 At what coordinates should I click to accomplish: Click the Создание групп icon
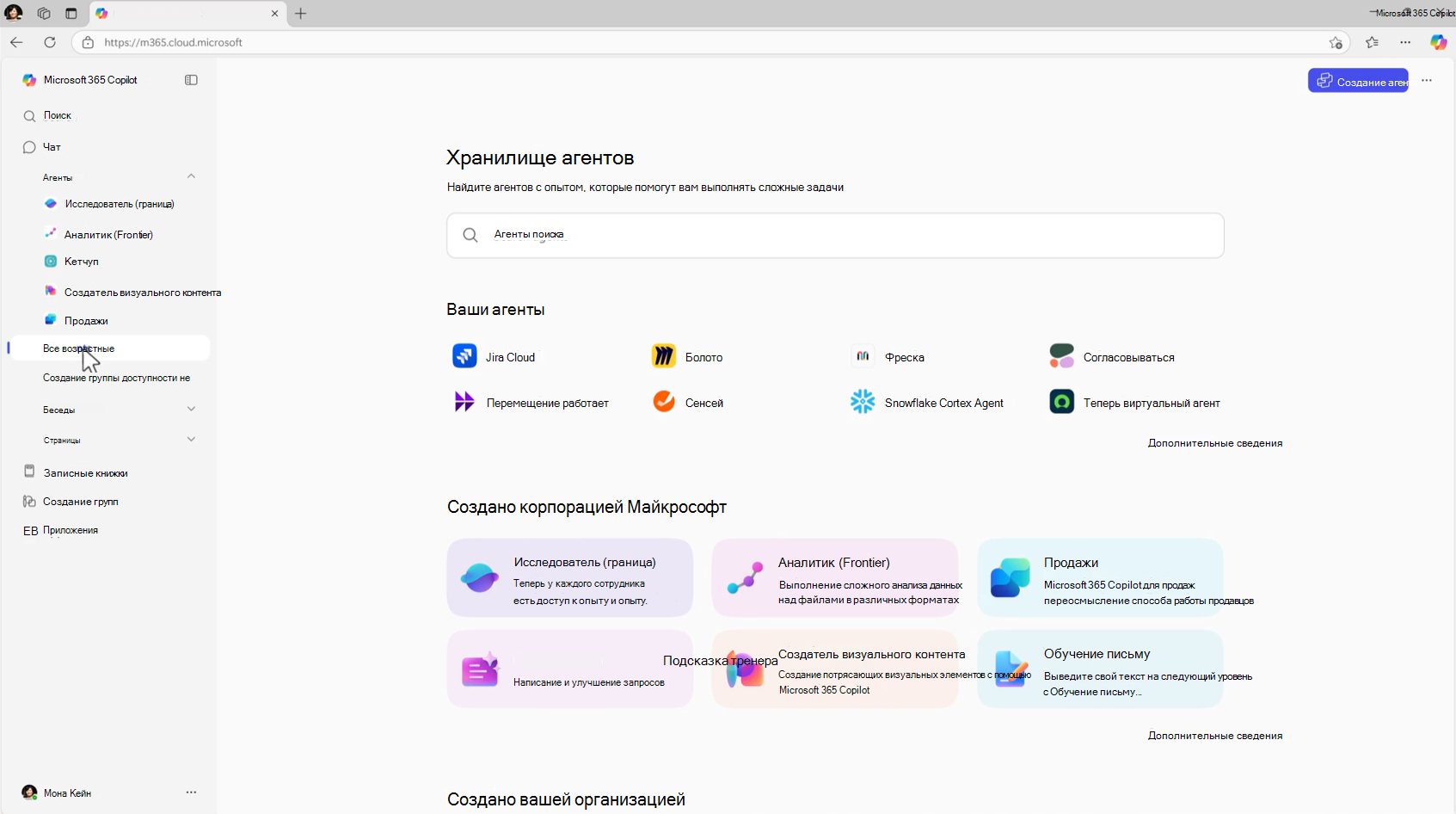pos(29,501)
